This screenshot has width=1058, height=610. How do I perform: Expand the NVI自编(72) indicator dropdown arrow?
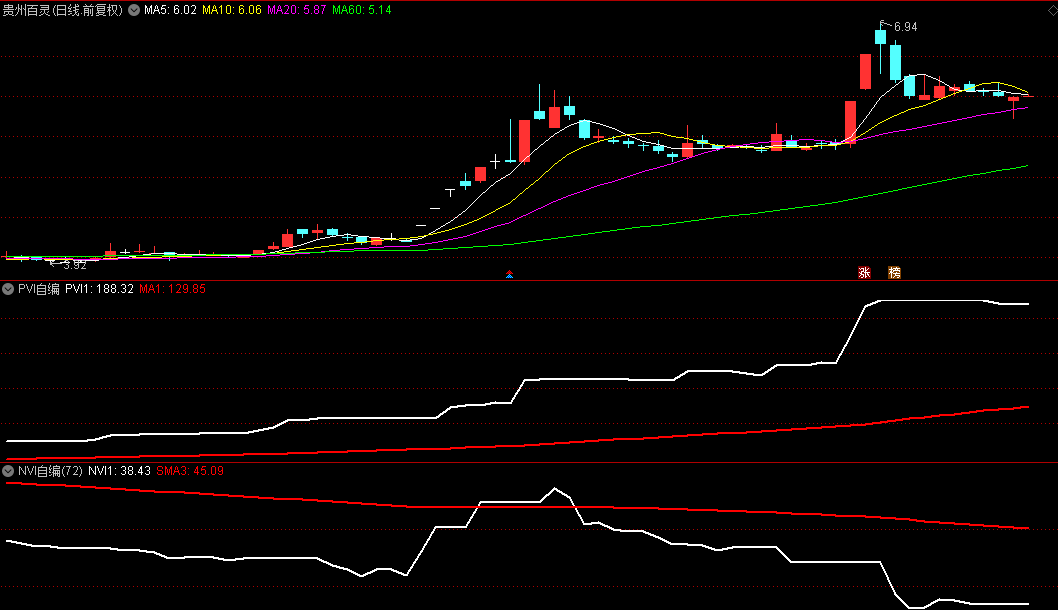coord(8,471)
